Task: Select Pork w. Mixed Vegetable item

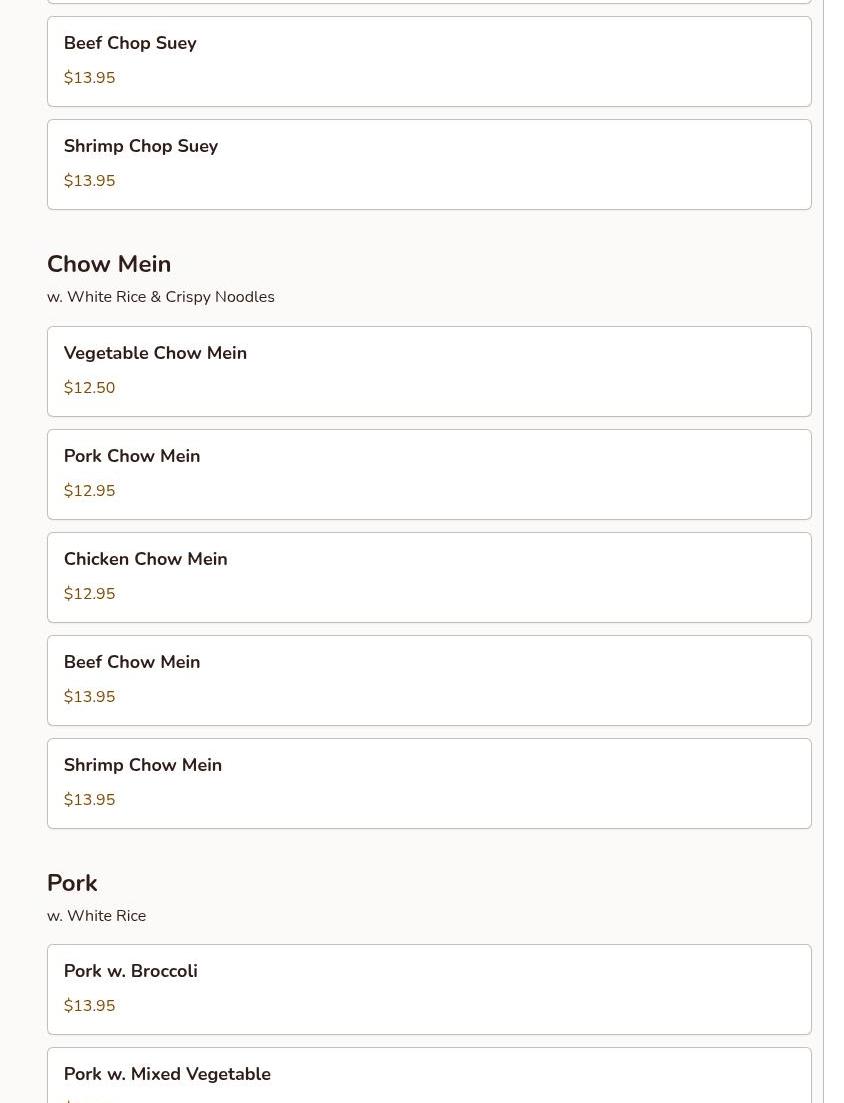Action: click(x=429, y=1078)
